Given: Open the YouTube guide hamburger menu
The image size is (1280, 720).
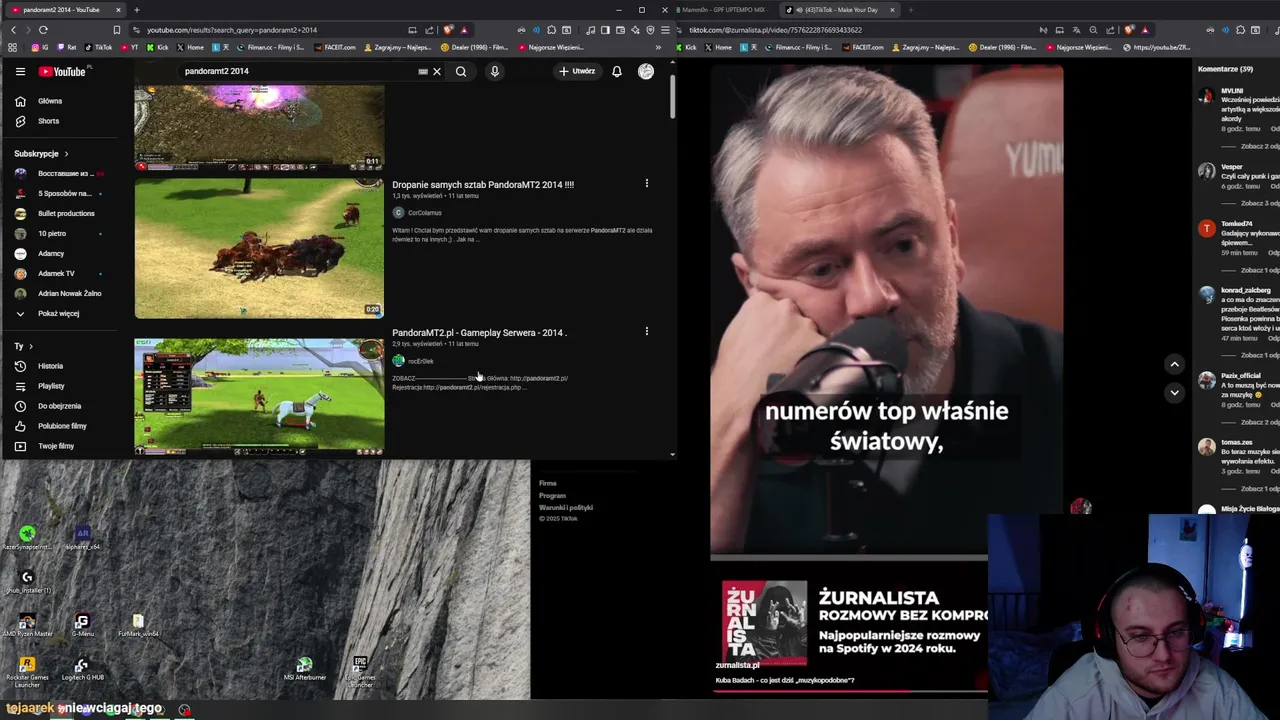Looking at the screenshot, I should coord(20,71).
